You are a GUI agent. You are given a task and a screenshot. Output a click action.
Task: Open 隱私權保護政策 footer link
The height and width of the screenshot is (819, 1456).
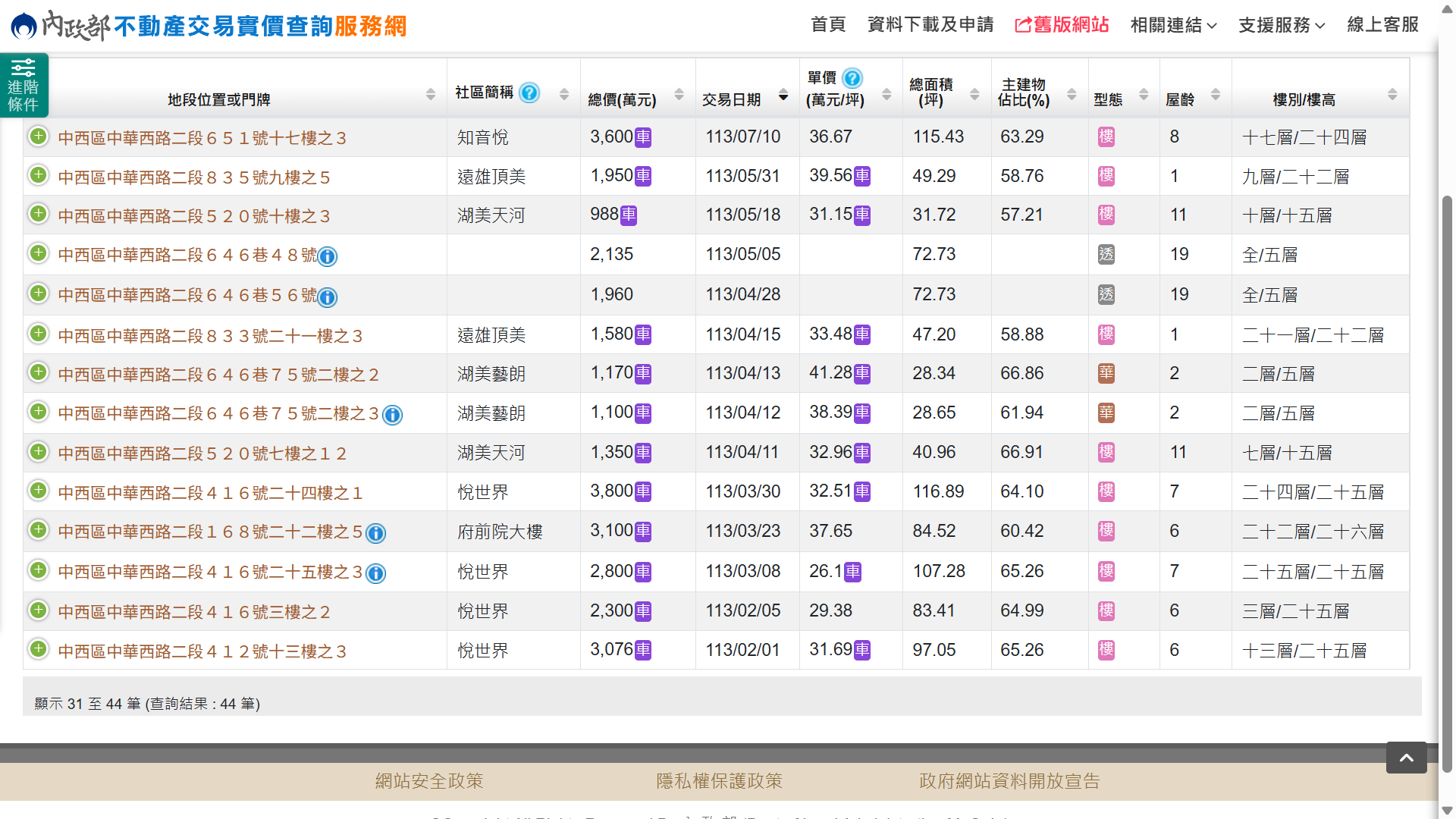point(719,781)
